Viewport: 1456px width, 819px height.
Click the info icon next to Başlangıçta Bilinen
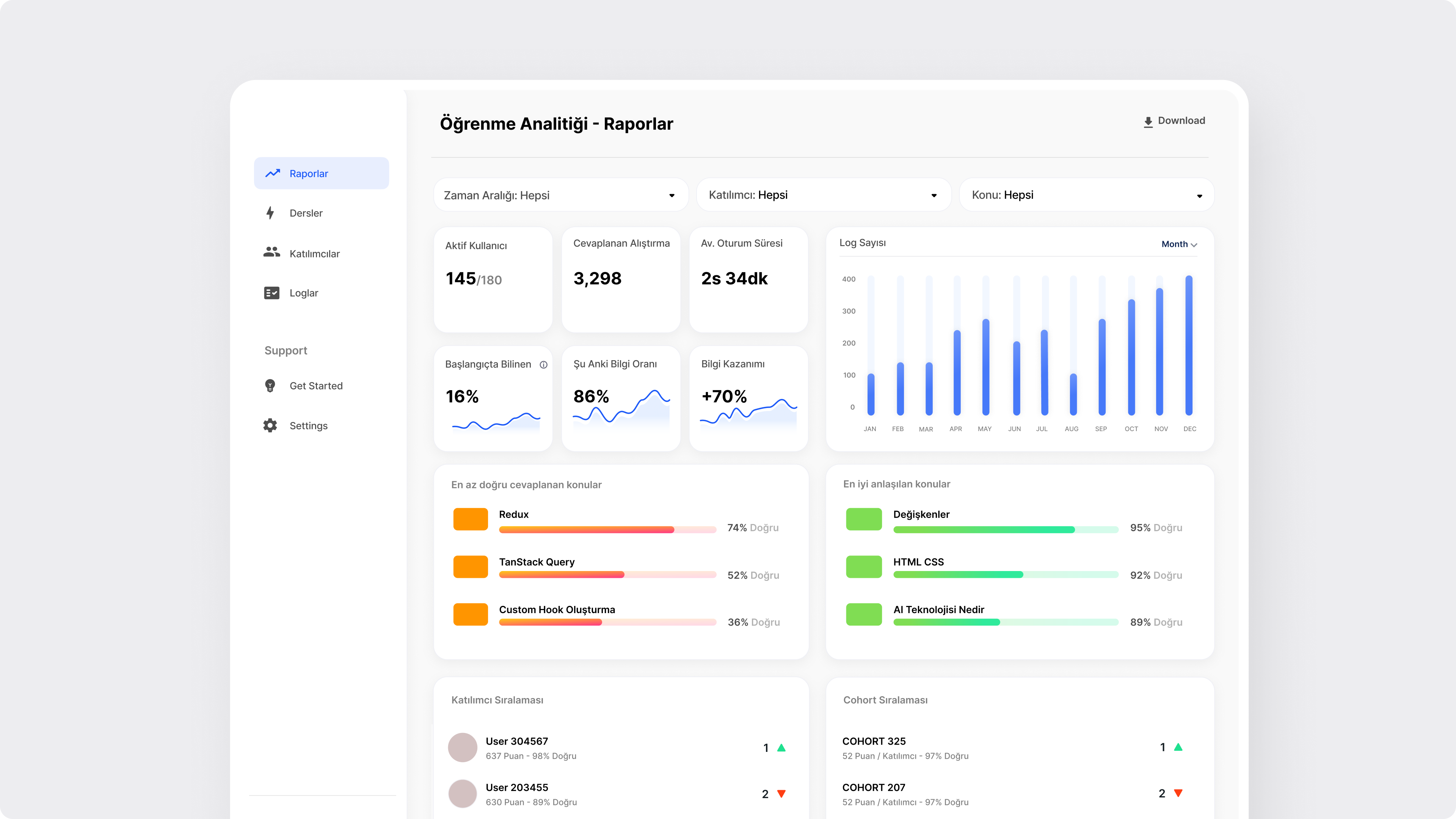(x=544, y=364)
